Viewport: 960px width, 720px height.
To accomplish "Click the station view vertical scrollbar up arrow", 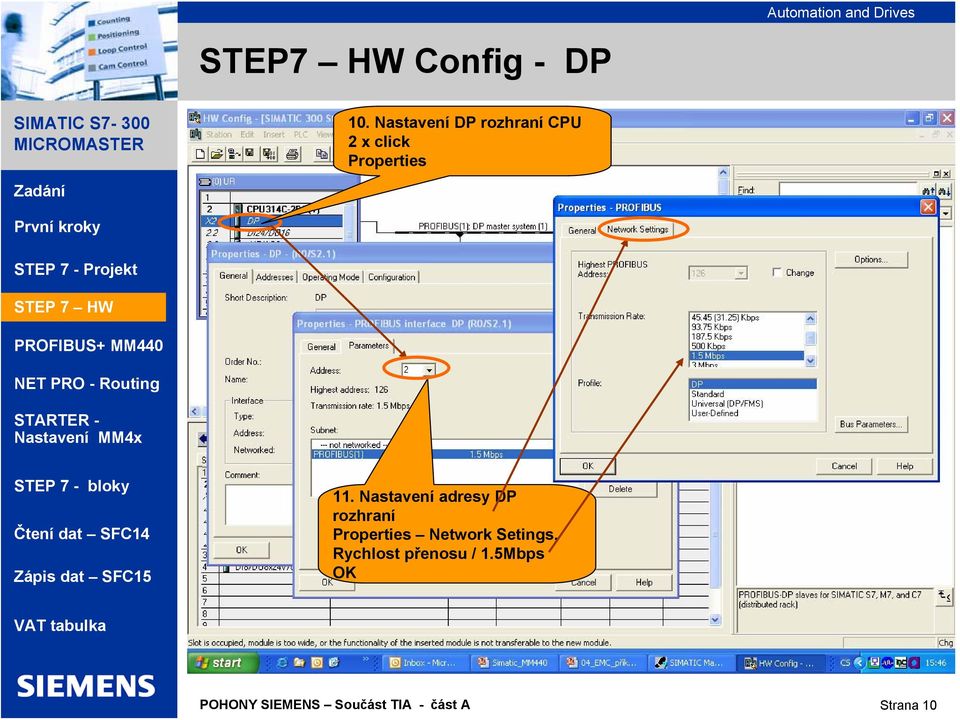I will click(x=722, y=173).
